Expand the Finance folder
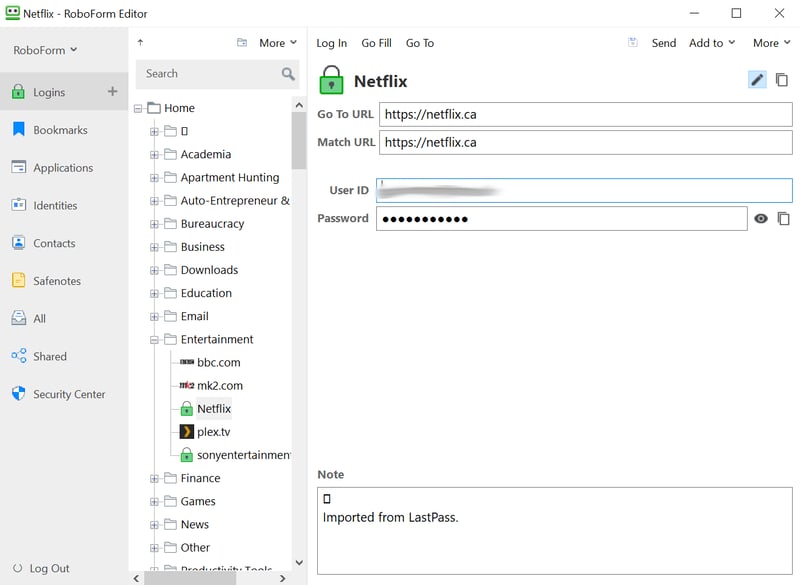This screenshot has height=585, width=800. (x=154, y=478)
